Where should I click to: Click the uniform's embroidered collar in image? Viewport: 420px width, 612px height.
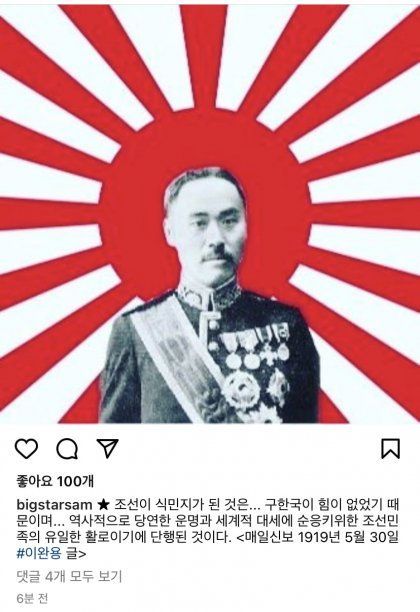pyautogui.click(x=209, y=293)
